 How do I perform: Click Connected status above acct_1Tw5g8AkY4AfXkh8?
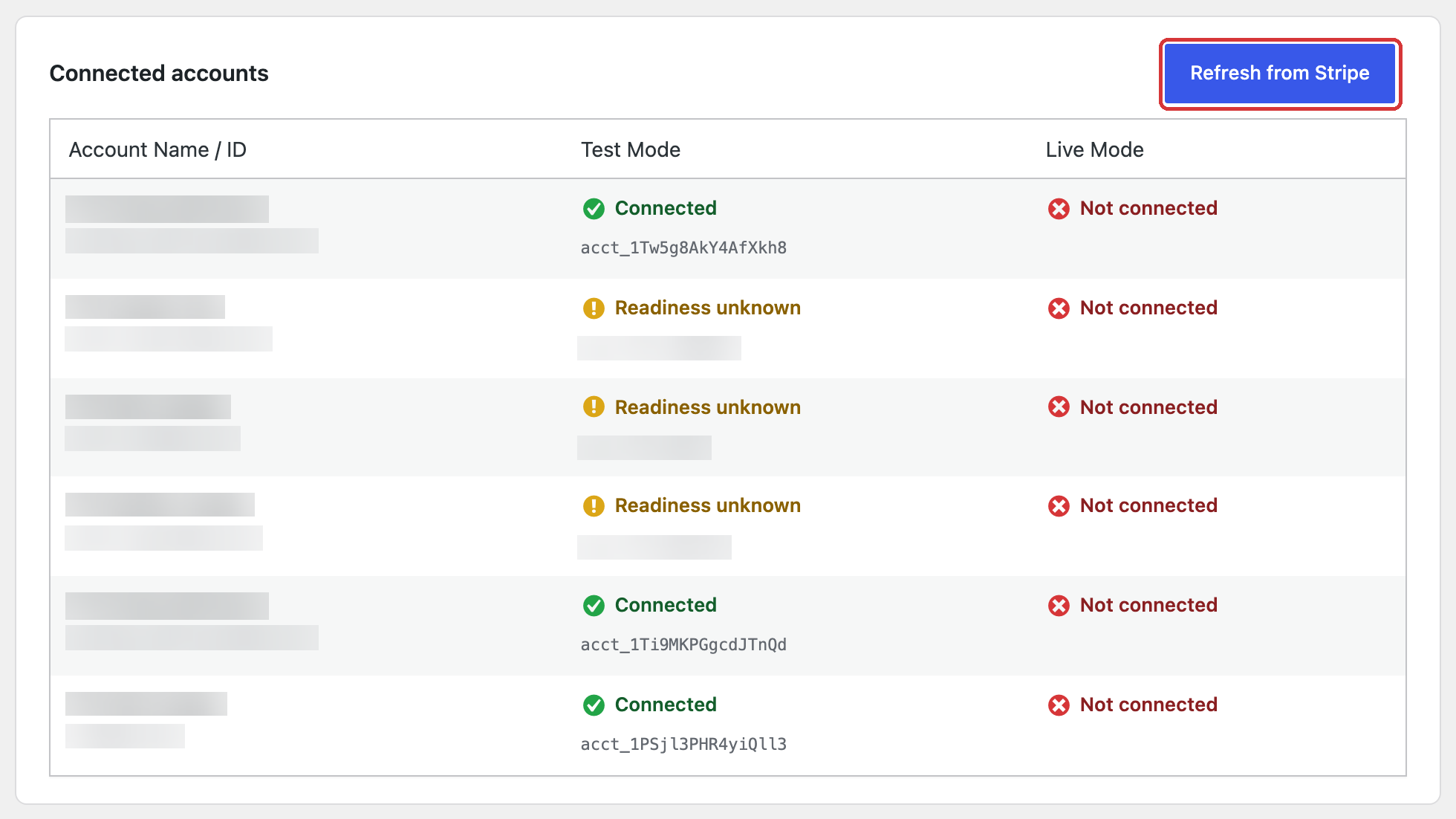666,208
